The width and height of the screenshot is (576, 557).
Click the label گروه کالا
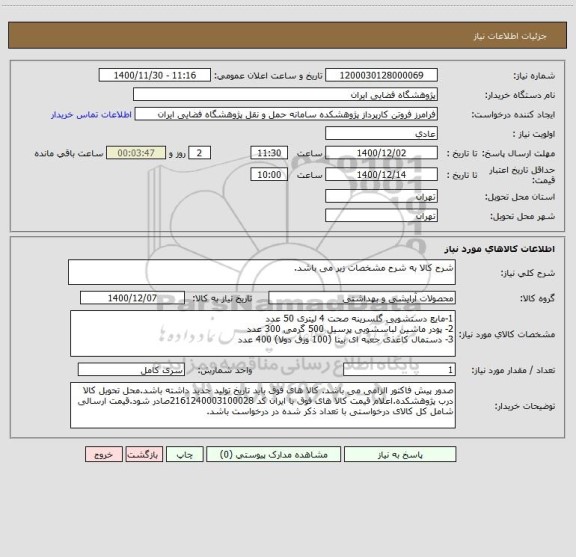tap(537, 299)
